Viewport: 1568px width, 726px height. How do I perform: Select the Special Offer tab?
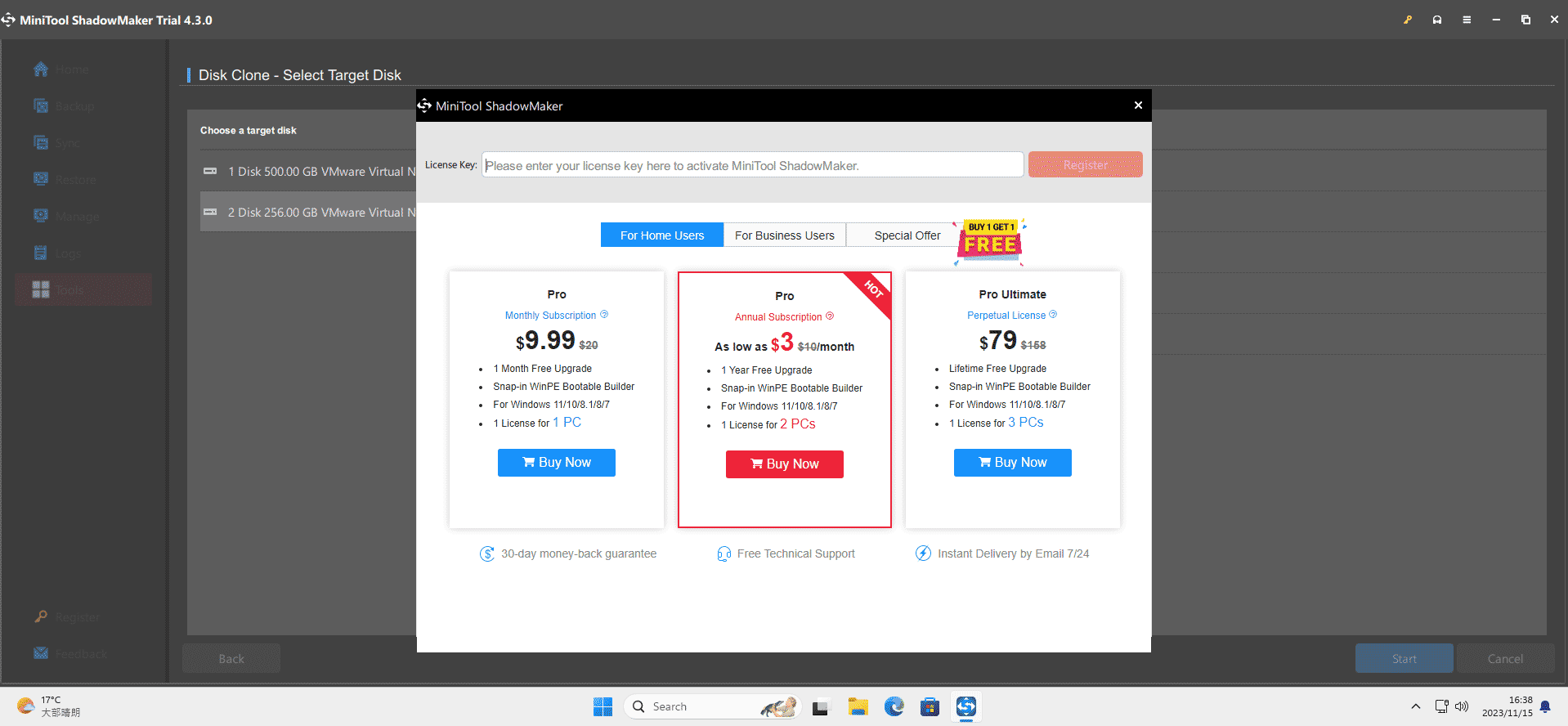coord(907,235)
